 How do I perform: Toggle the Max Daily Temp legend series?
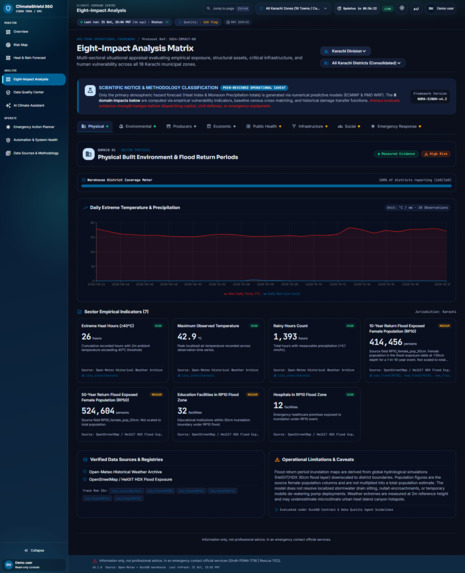point(242,294)
